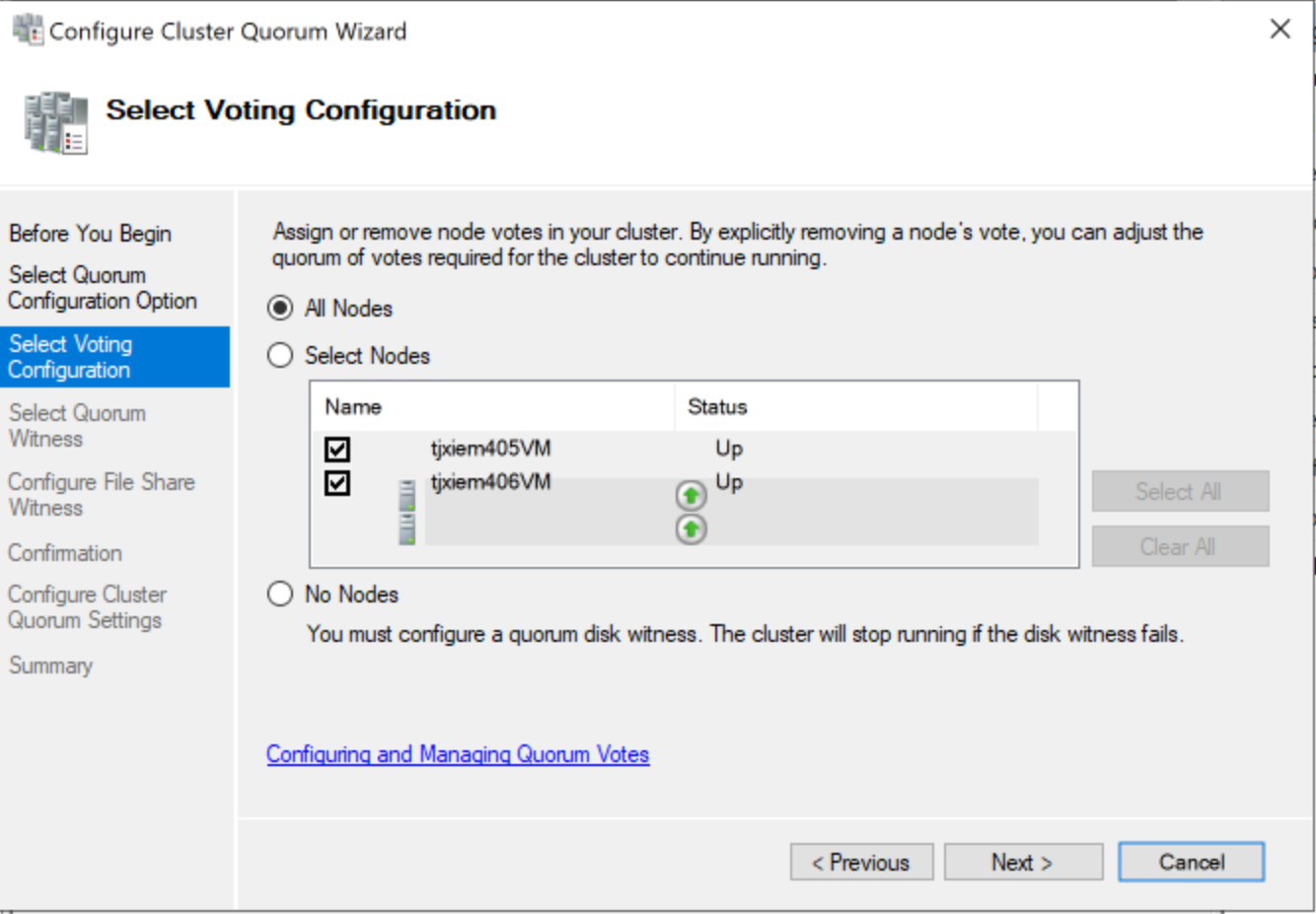The height and width of the screenshot is (914, 1316).
Task: Select the All Nodes radio button
Action: tap(281, 309)
